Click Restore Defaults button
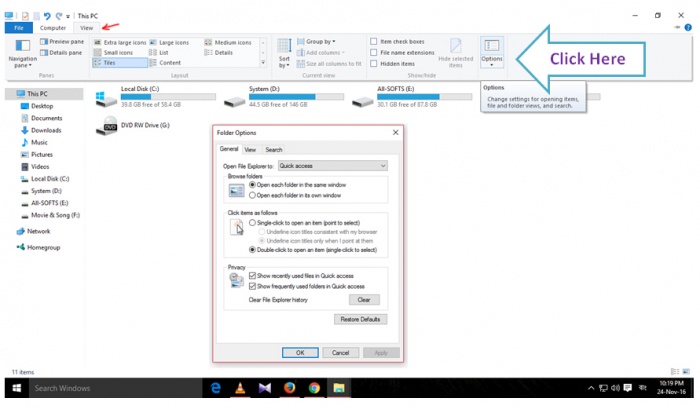This screenshot has width=700, height=409. 360,319
